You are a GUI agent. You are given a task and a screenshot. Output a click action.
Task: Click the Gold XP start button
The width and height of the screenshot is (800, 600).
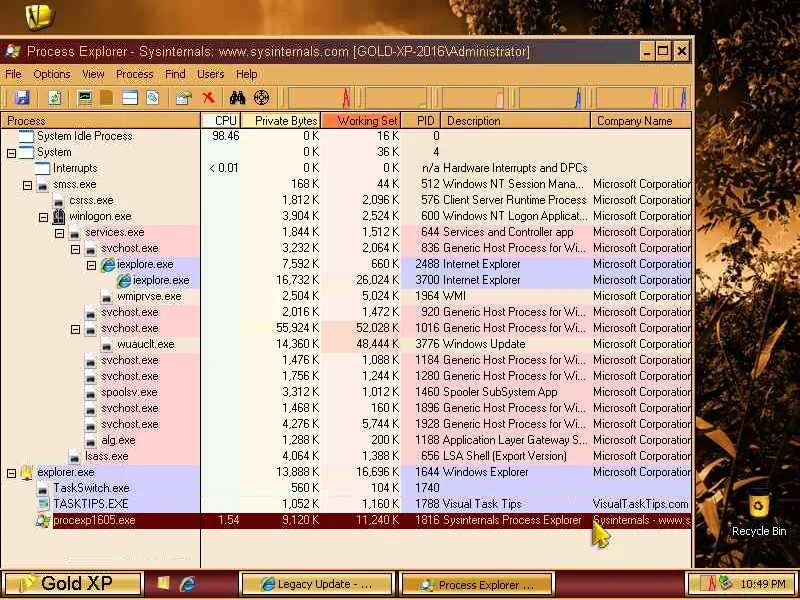click(x=72, y=584)
